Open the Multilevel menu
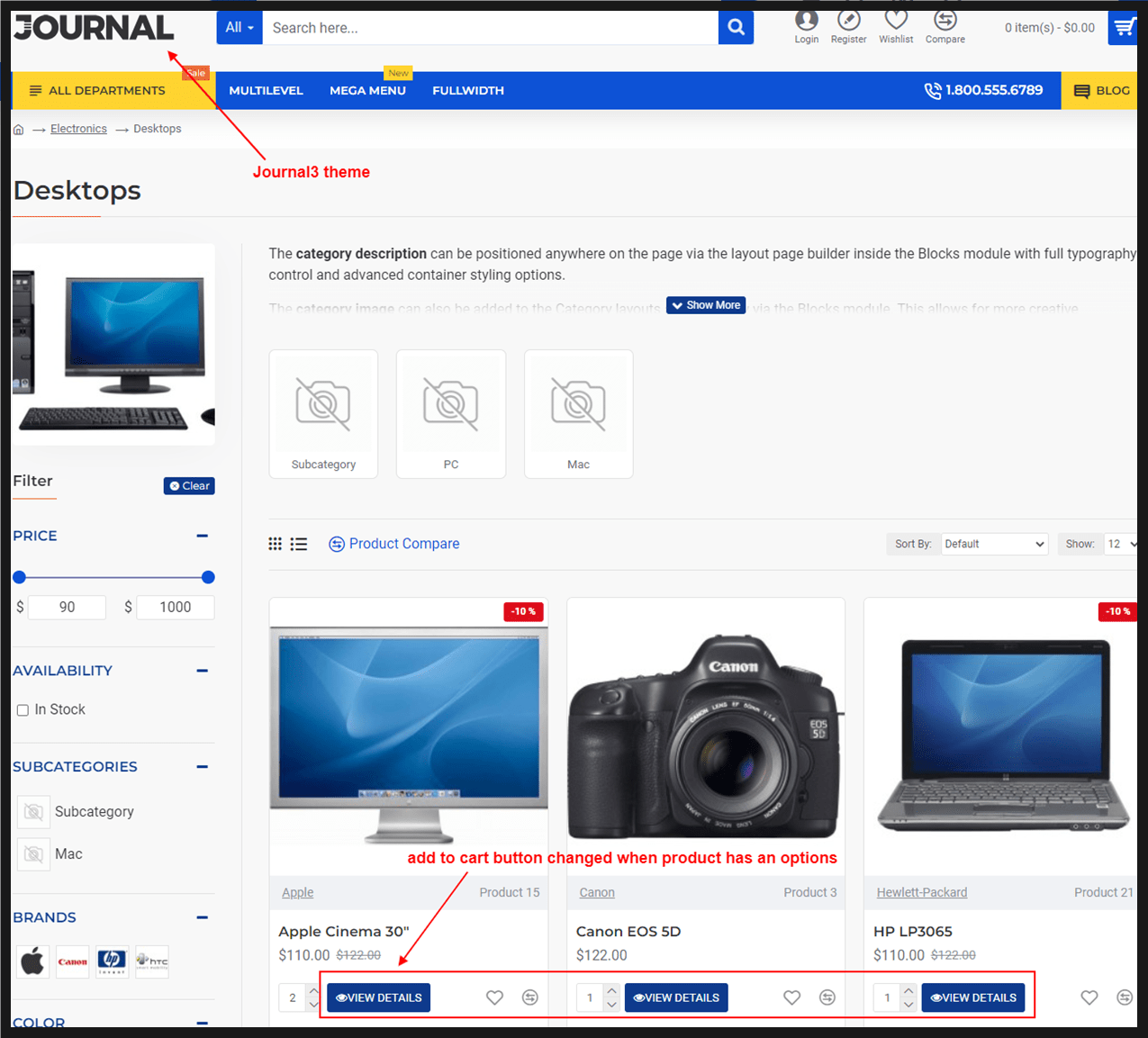This screenshot has width=1148, height=1038. [x=266, y=91]
